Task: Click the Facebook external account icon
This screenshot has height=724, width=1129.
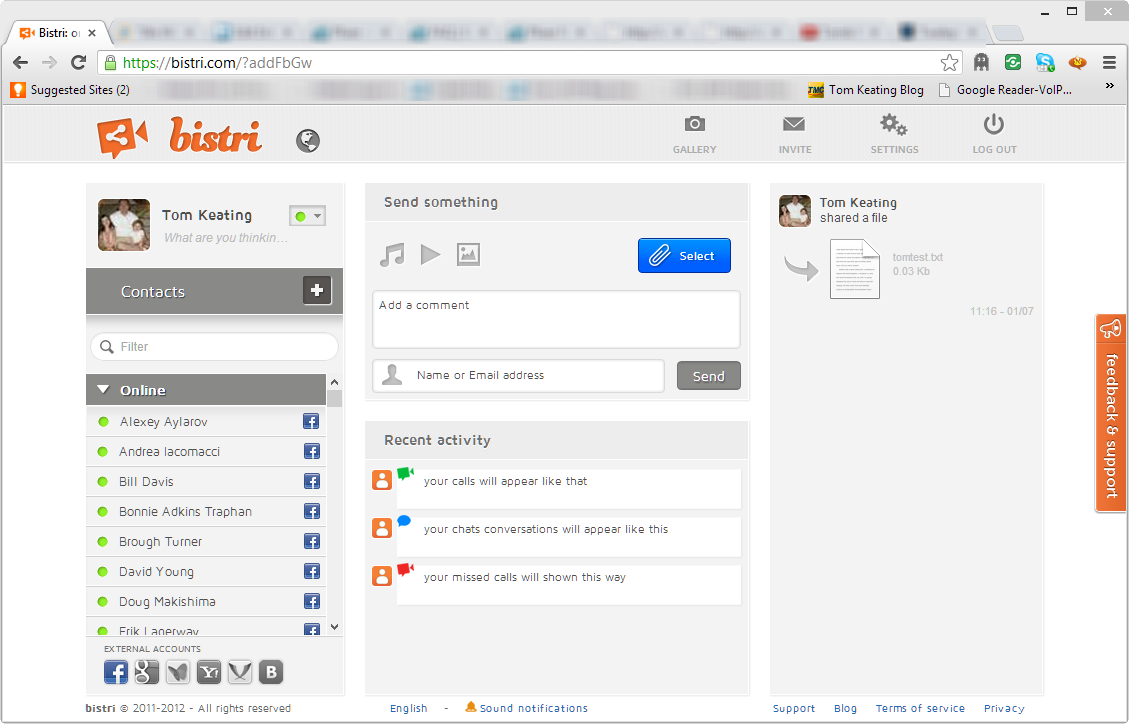Action: pyautogui.click(x=116, y=672)
